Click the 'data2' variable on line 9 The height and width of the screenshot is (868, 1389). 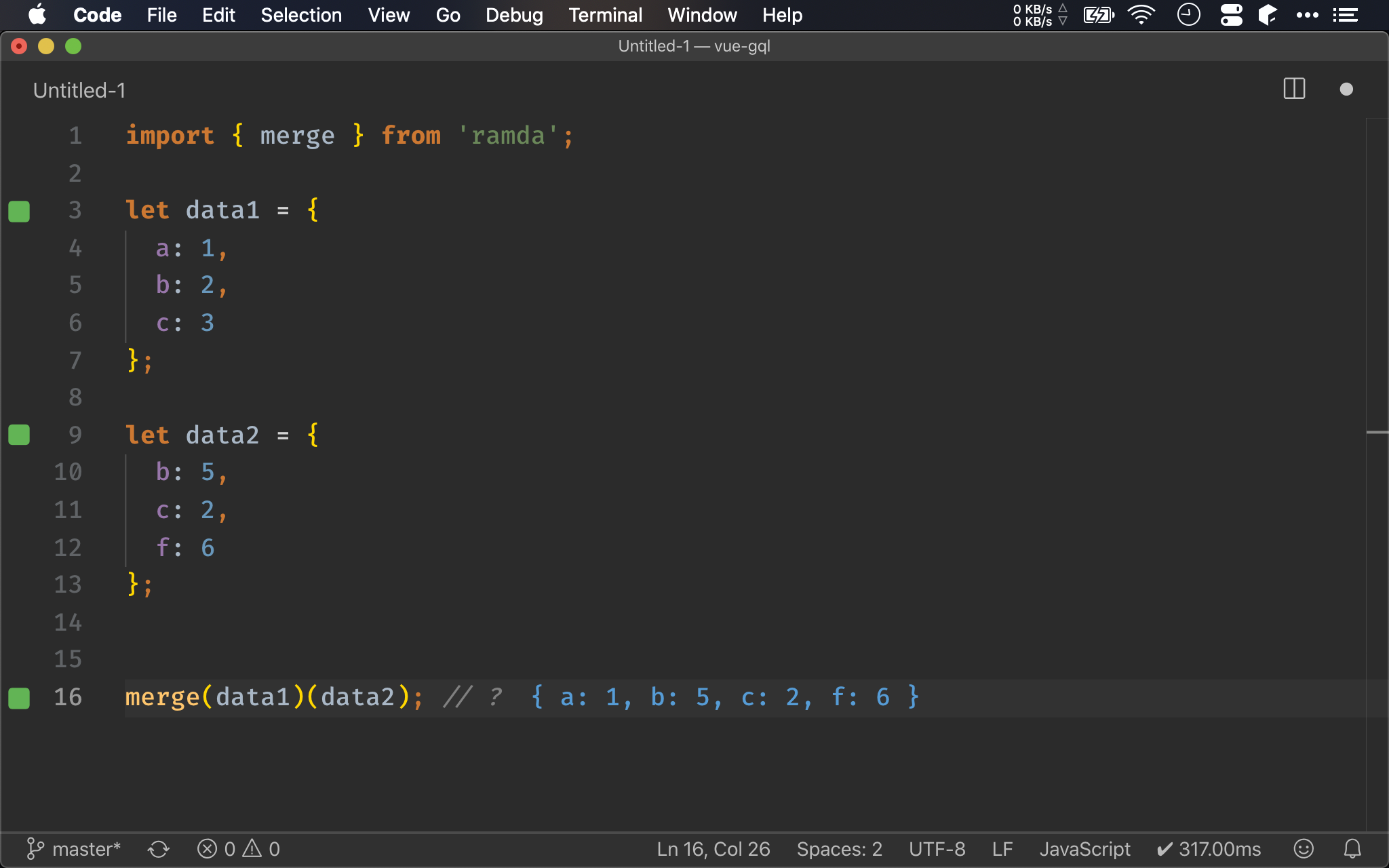pos(222,435)
